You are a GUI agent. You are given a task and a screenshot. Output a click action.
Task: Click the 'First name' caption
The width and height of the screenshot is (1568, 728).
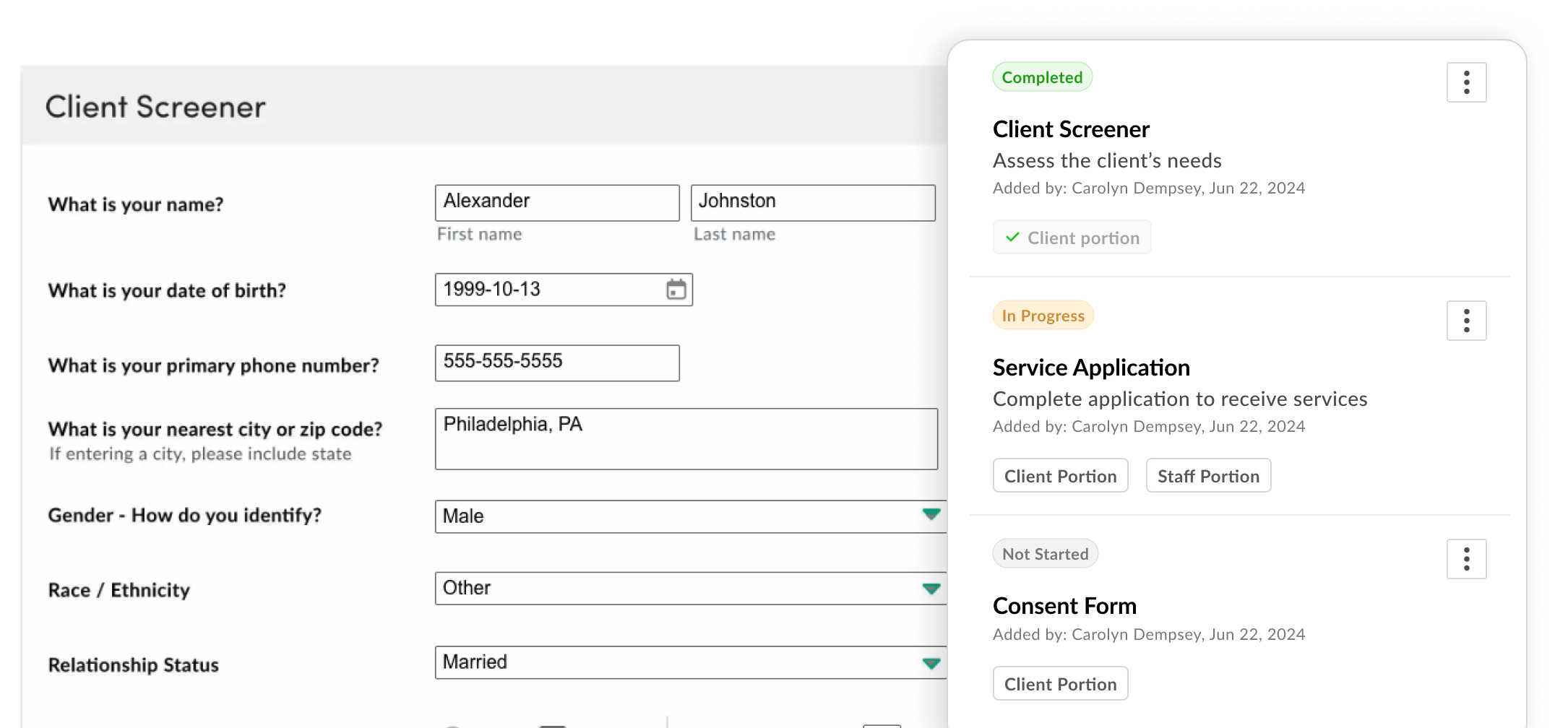[479, 234]
